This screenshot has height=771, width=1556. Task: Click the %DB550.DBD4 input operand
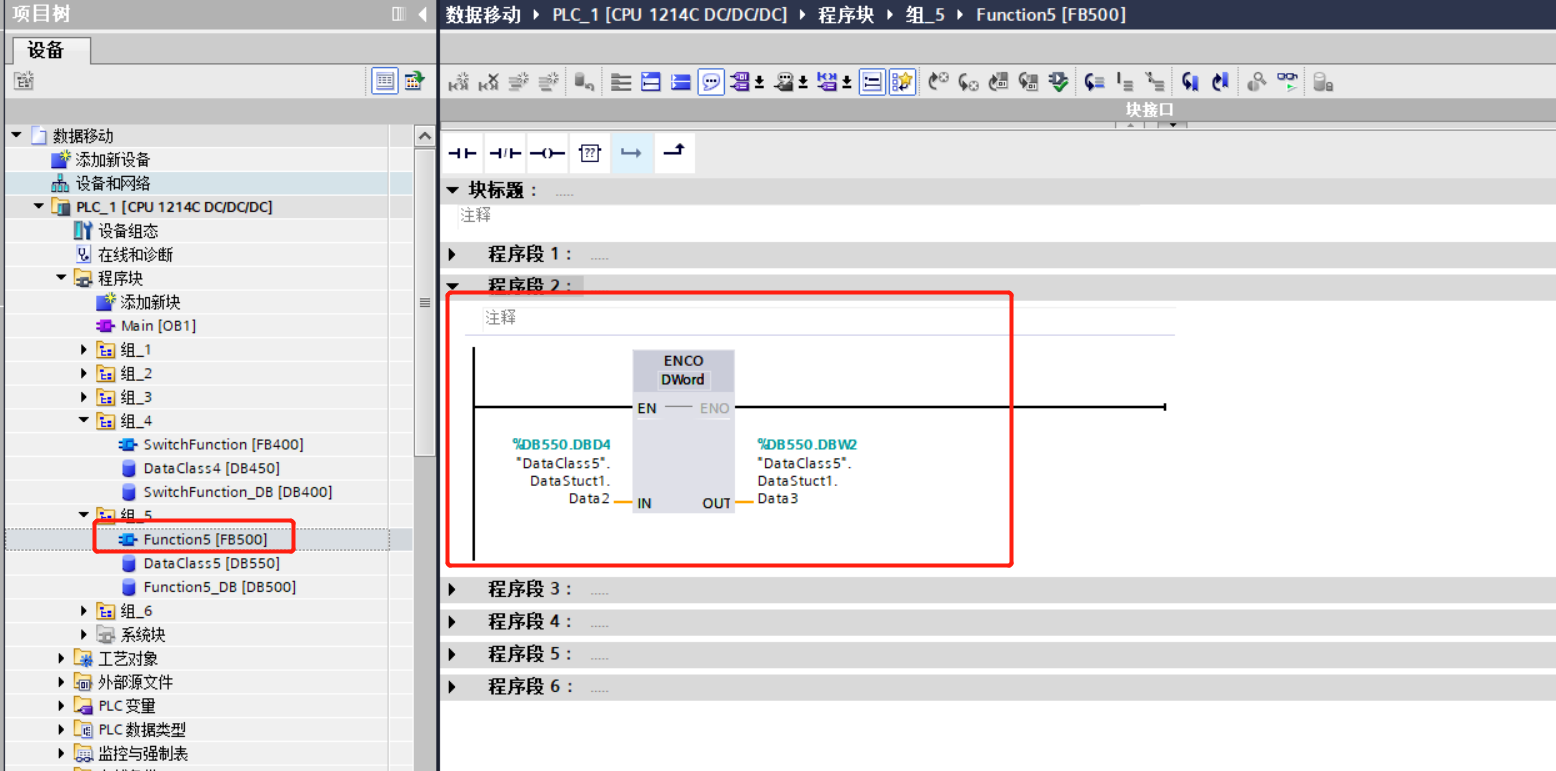point(561,444)
